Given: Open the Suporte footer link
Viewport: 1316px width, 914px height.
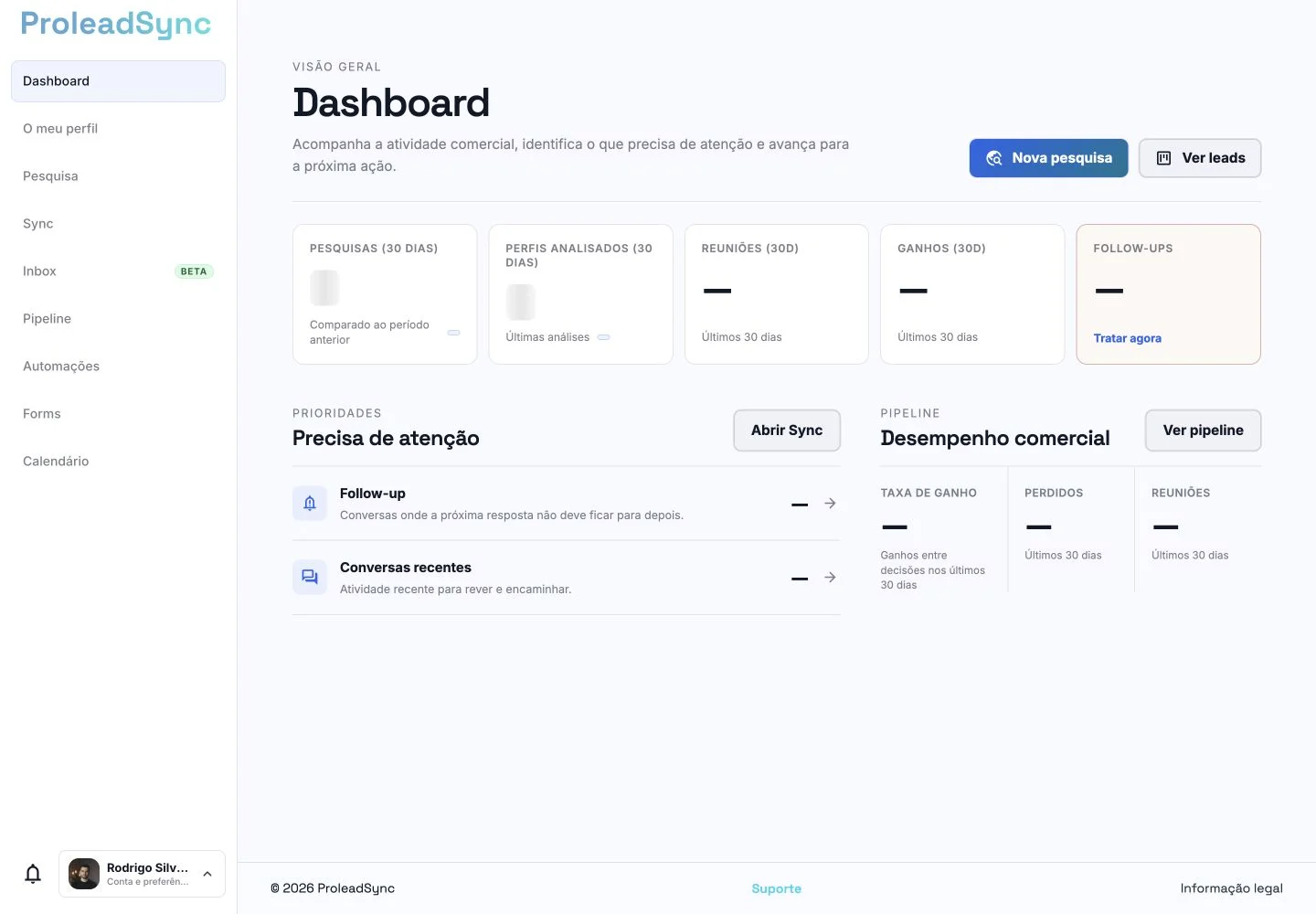Looking at the screenshot, I should 776,888.
